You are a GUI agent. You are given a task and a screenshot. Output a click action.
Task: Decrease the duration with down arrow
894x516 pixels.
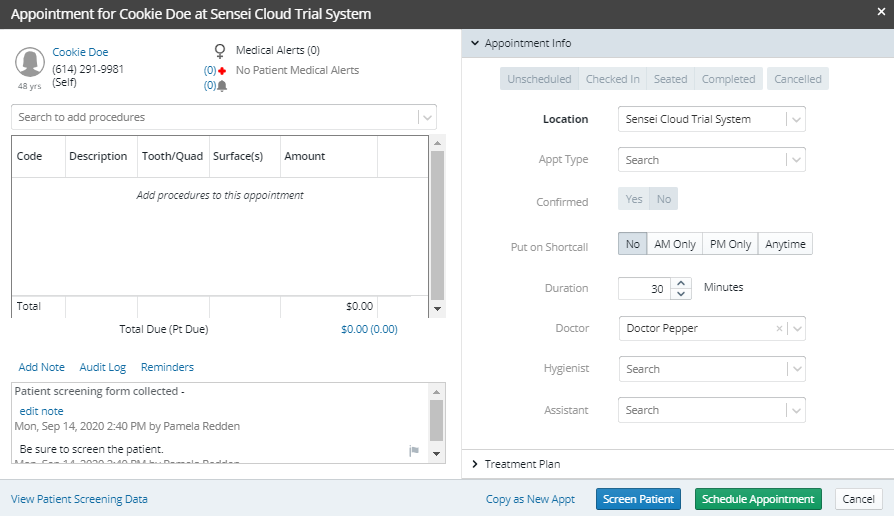coord(681,294)
